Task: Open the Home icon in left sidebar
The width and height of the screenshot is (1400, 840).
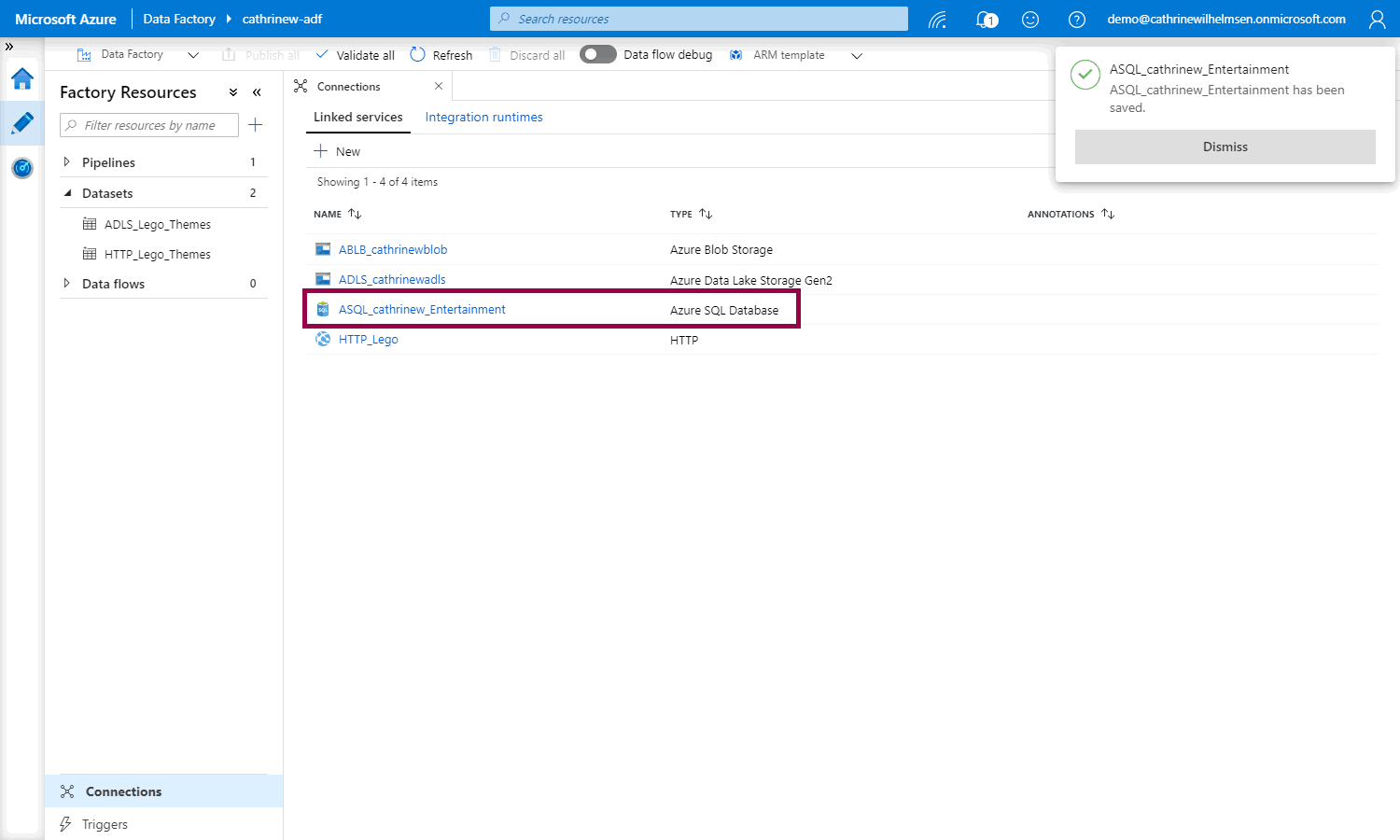Action: click(x=22, y=78)
